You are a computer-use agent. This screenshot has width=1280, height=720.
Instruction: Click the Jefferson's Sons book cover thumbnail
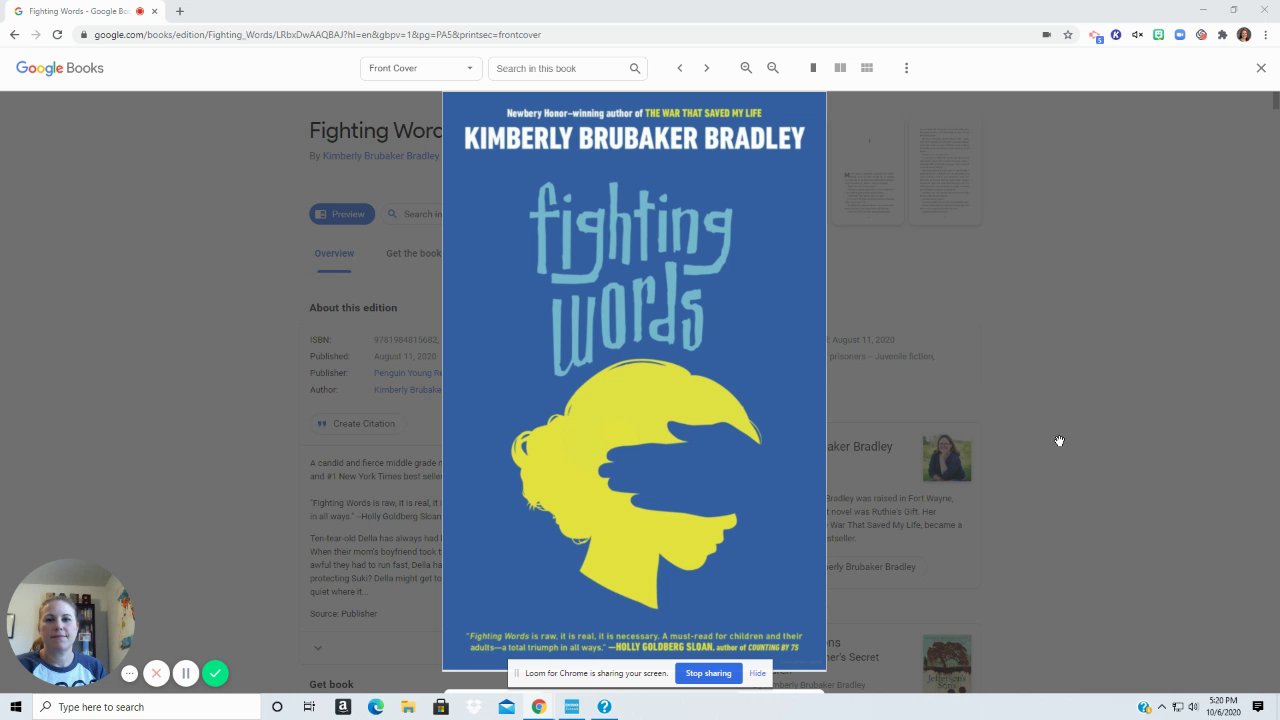(947, 663)
